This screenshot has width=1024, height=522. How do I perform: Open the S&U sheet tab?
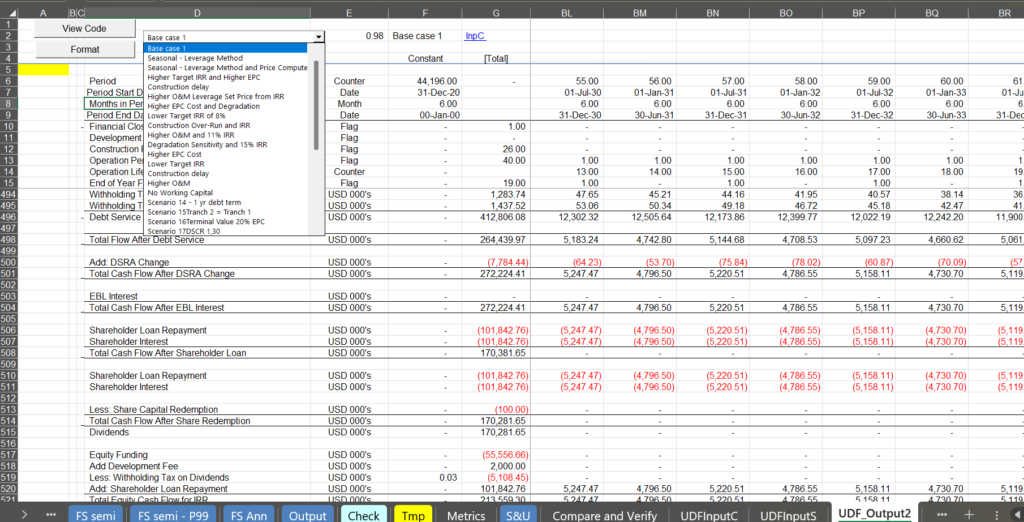tap(519, 515)
